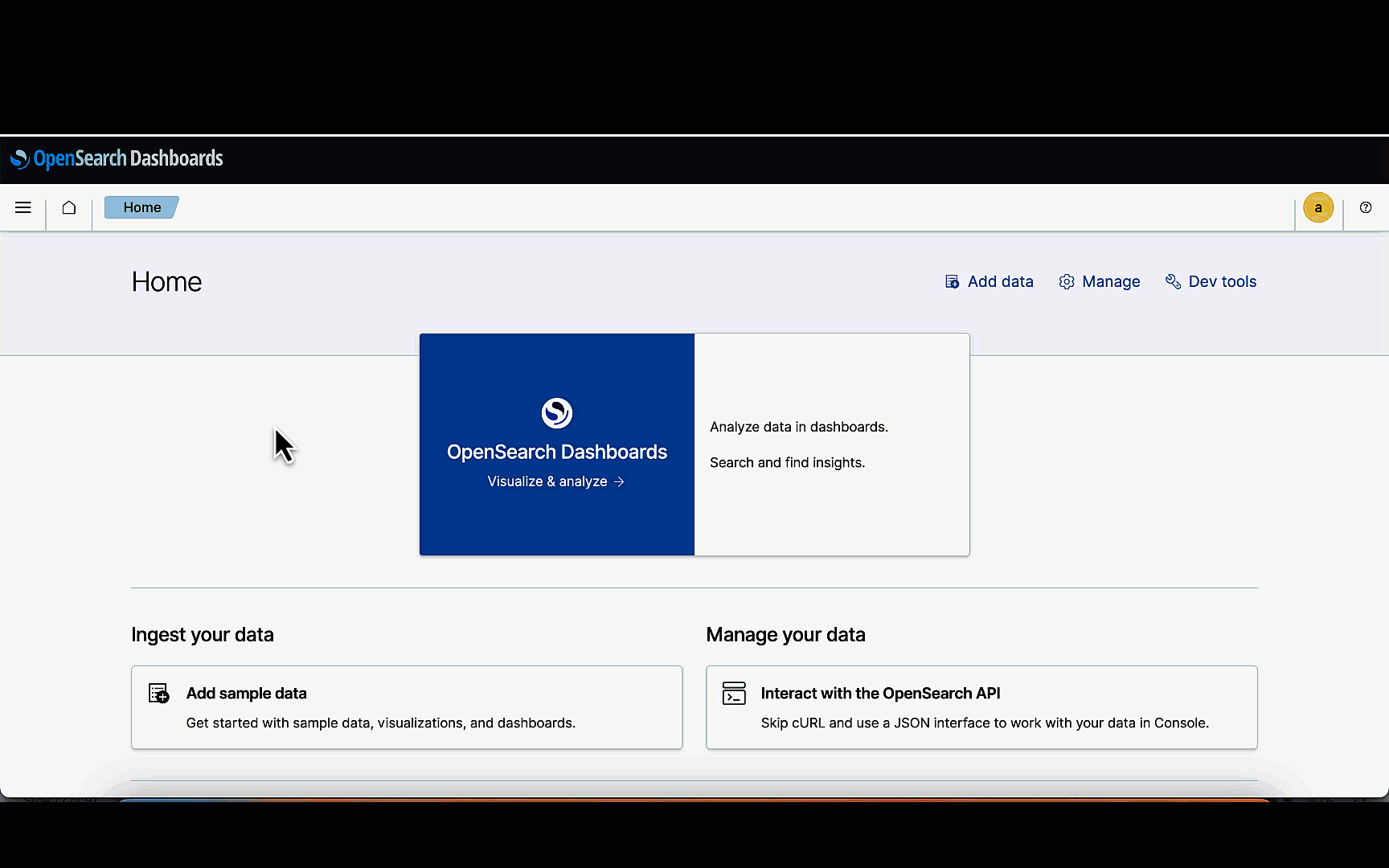The width and height of the screenshot is (1389, 868).
Task: Click the console icon on API card
Action: coord(734,693)
